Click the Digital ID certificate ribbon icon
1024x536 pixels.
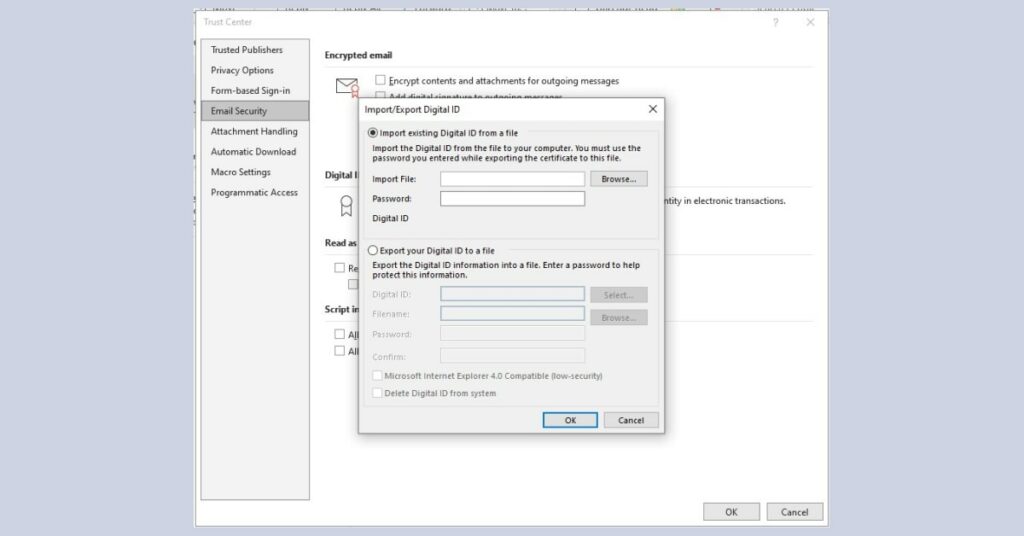point(346,206)
